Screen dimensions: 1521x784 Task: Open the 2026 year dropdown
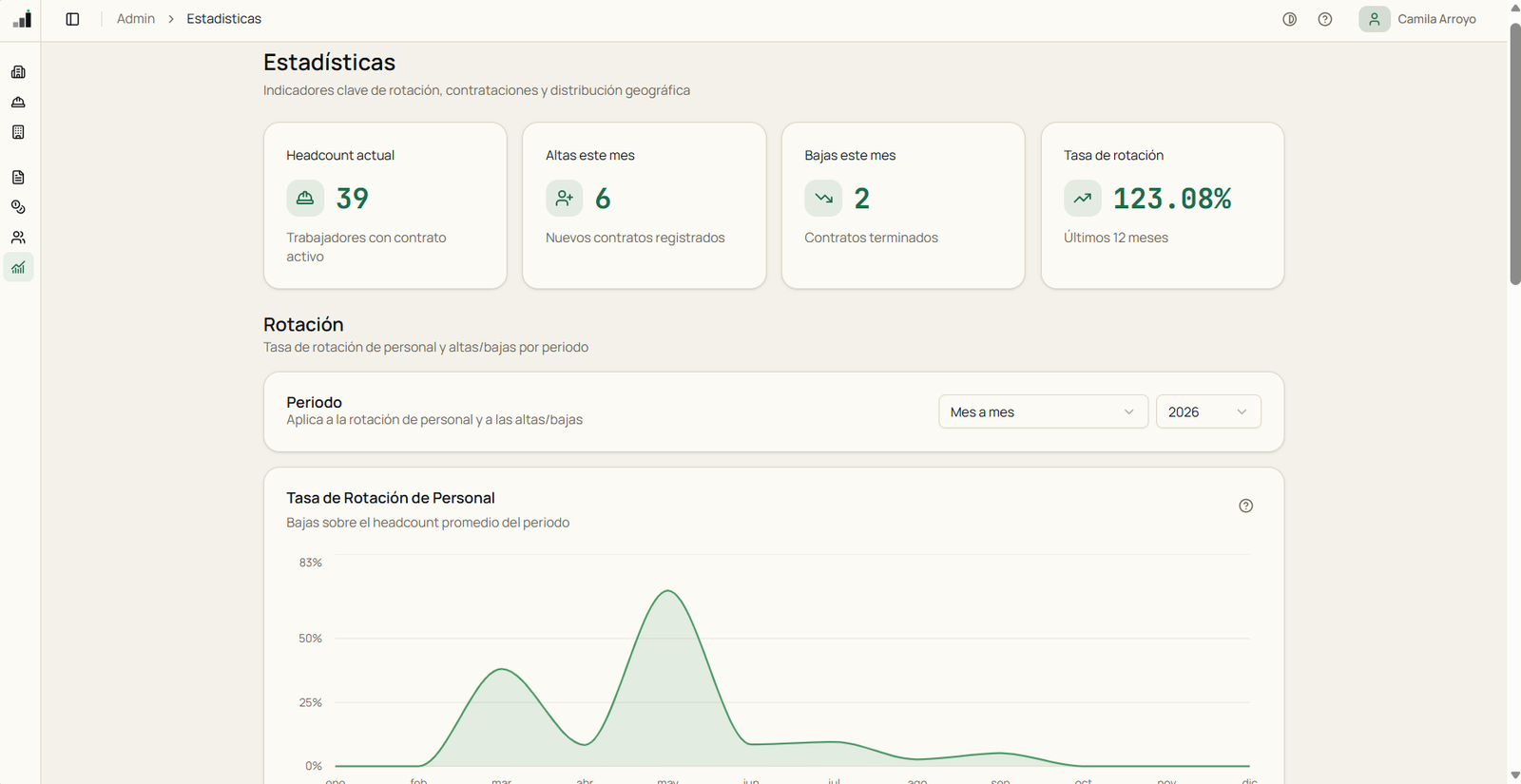point(1208,411)
